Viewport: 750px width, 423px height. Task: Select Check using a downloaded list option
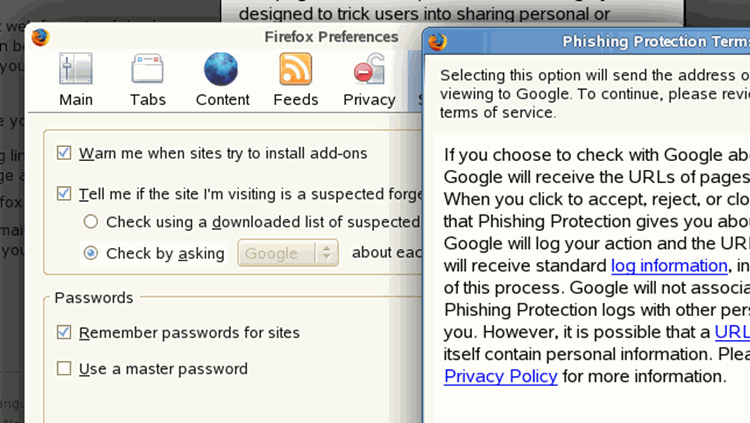click(91, 222)
